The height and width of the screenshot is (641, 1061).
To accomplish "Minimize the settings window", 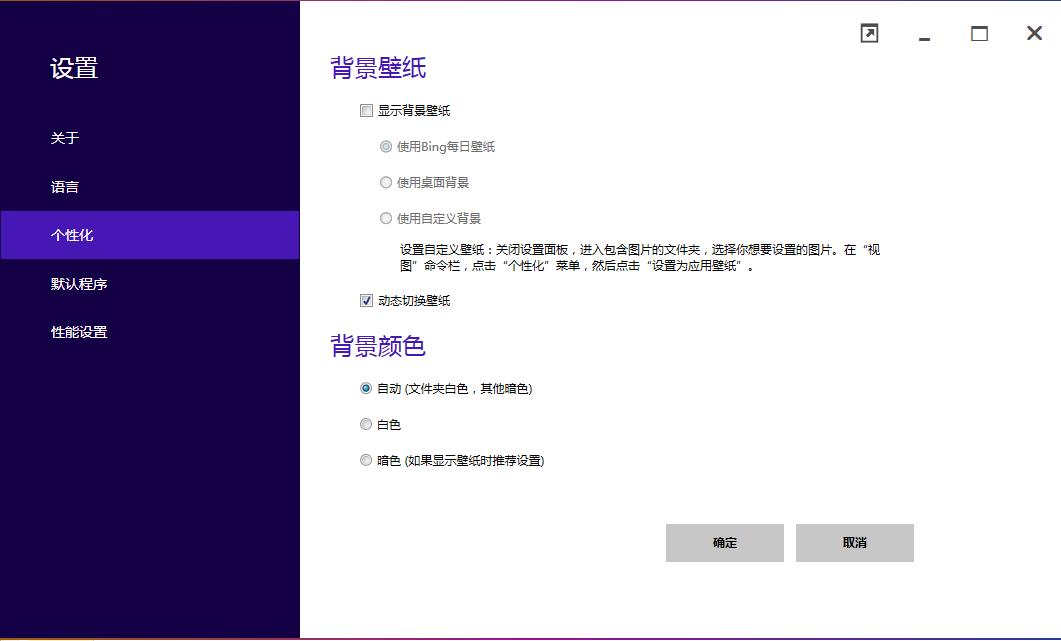I will coord(924,36).
